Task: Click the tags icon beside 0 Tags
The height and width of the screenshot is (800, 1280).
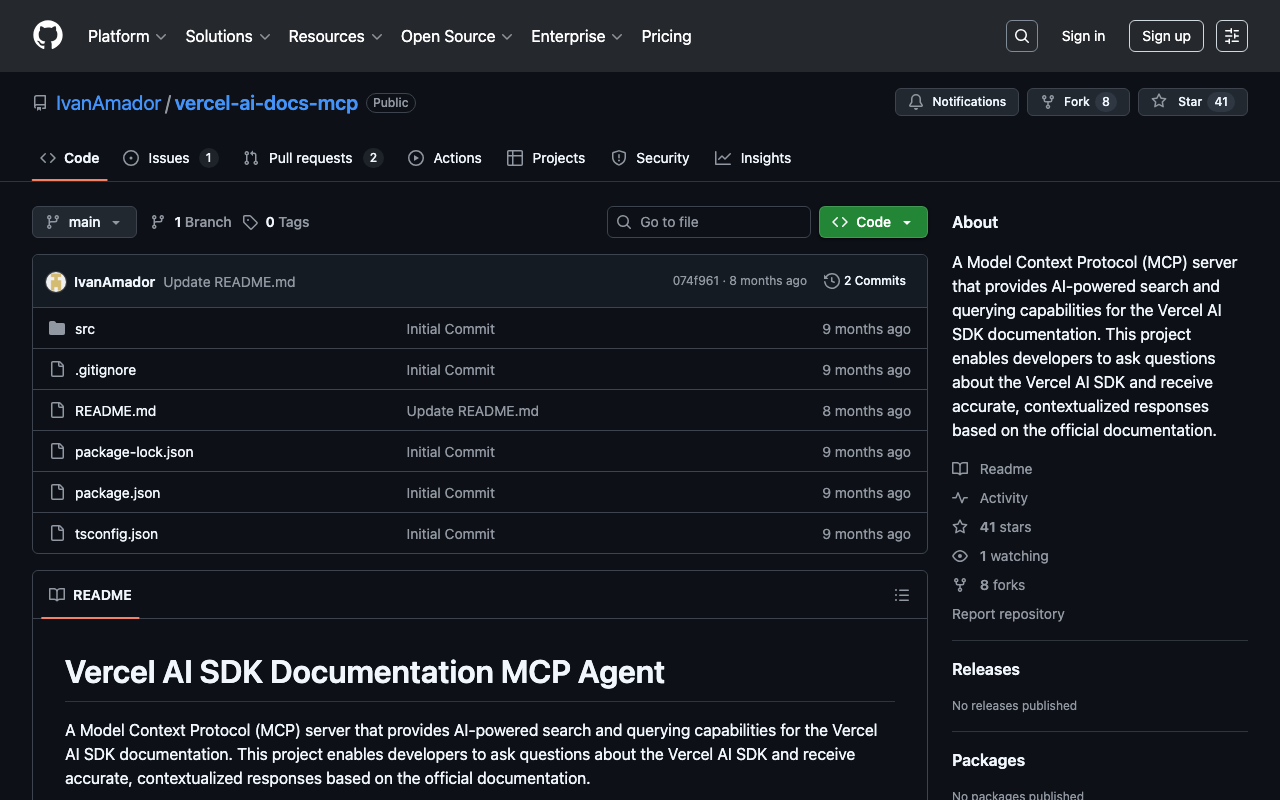Action: point(250,222)
